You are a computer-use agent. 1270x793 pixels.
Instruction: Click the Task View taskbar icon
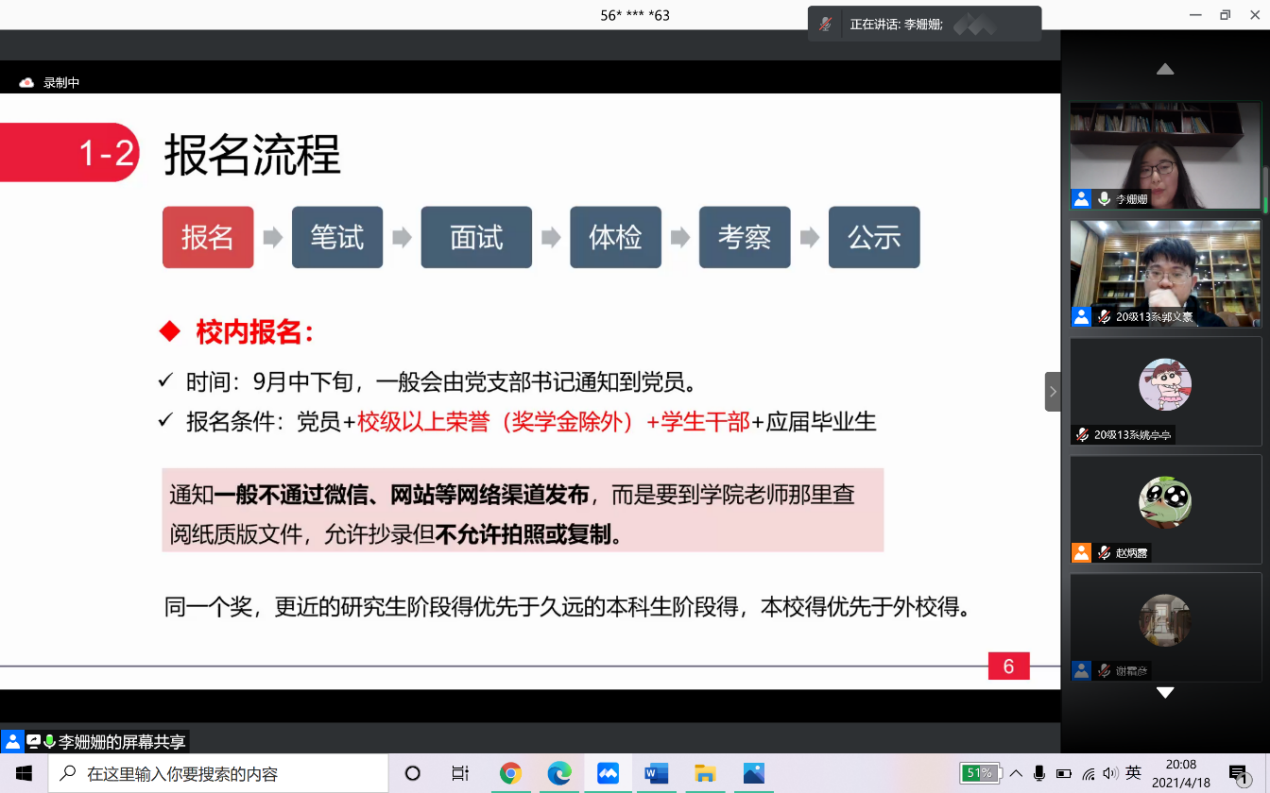[x=460, y=773]
